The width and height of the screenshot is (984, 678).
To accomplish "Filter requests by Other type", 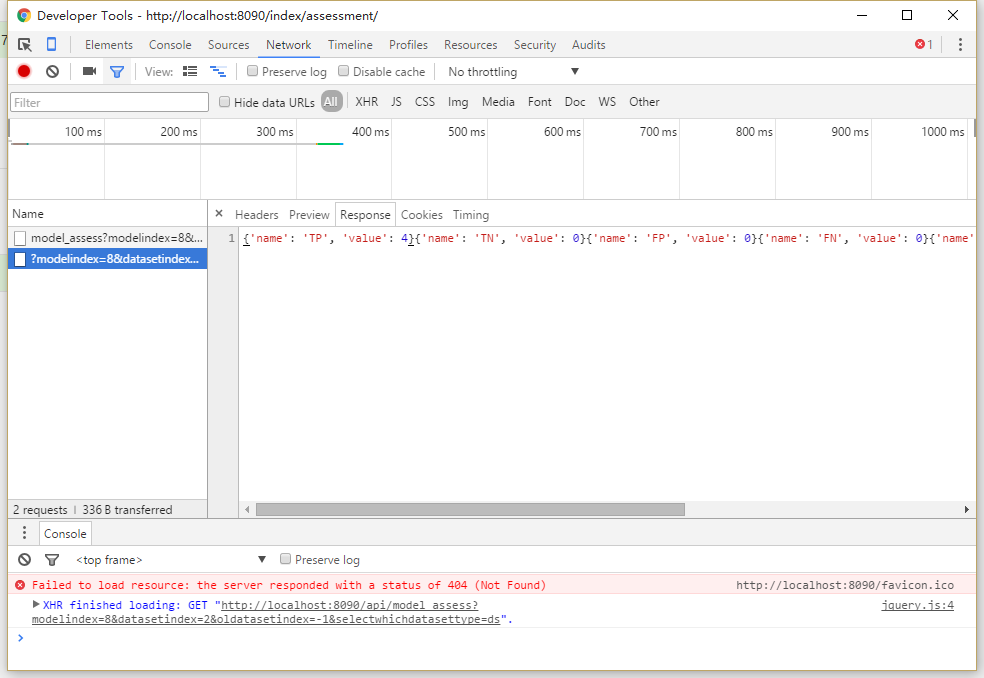I will point(644,102).
